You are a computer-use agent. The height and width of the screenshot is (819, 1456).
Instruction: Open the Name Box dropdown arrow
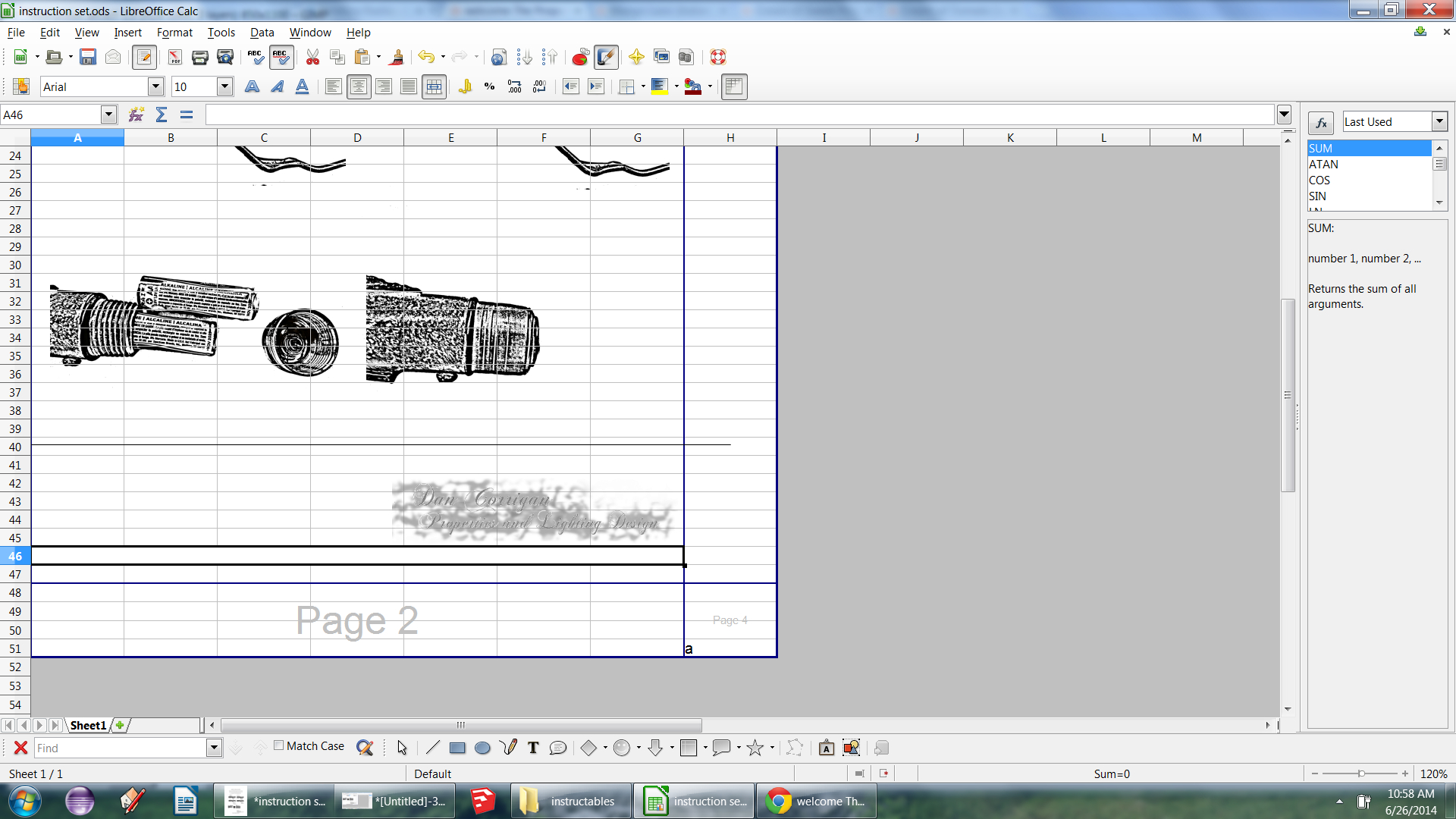(108, 115)
